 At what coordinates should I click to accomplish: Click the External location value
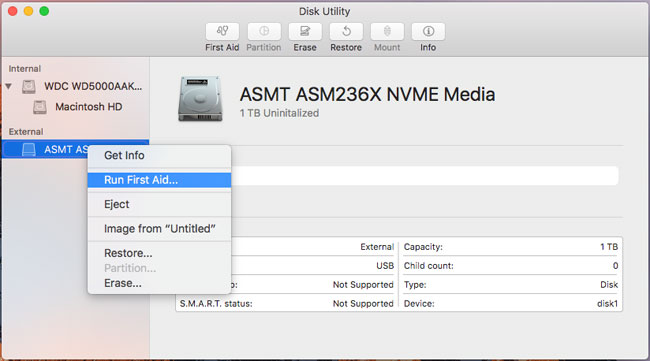pos(377,247)
